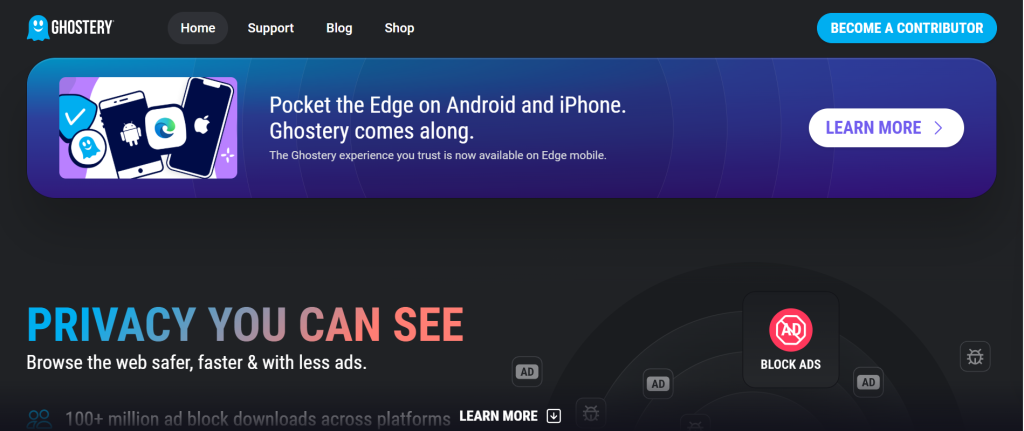Go to the Support page
1024x431 pixels.
coord(270,28)
